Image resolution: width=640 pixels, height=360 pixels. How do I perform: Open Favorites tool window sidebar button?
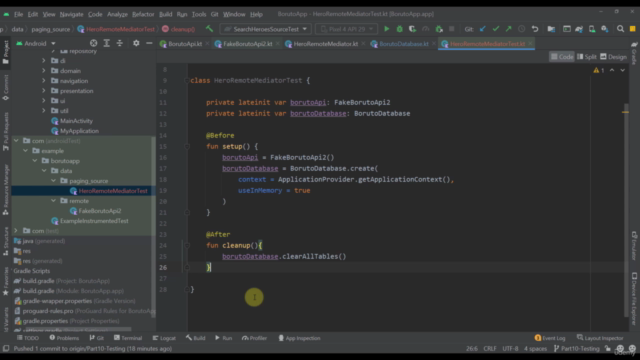(6, 281)
